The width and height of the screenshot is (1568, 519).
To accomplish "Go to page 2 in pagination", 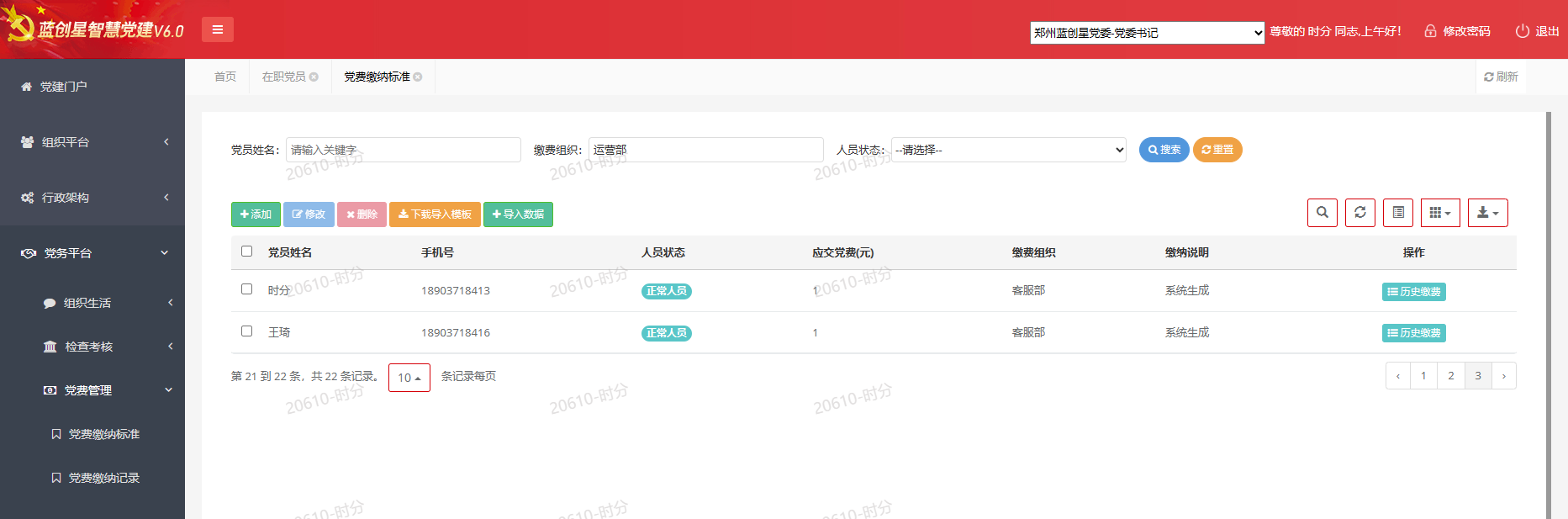I will click(1451, 376).
